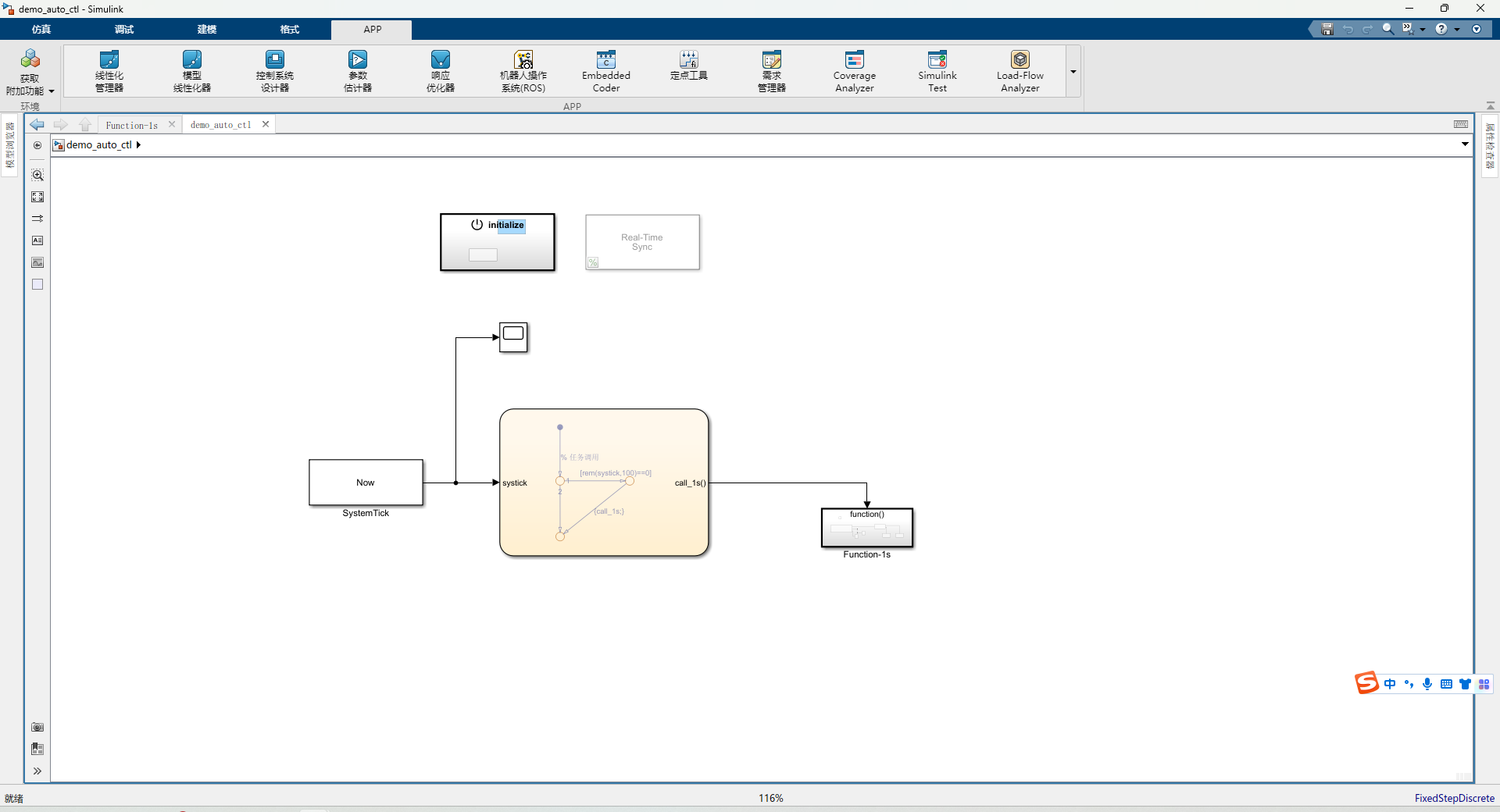Click the fit to view icon in palette

coord(37,197)
